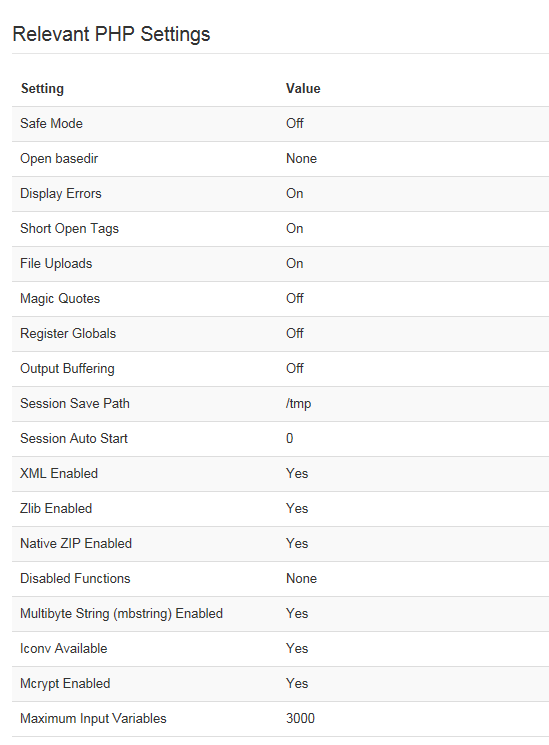Click the Disabled Functions label
This screenshot has height=745, width=549.
[75, 579]
